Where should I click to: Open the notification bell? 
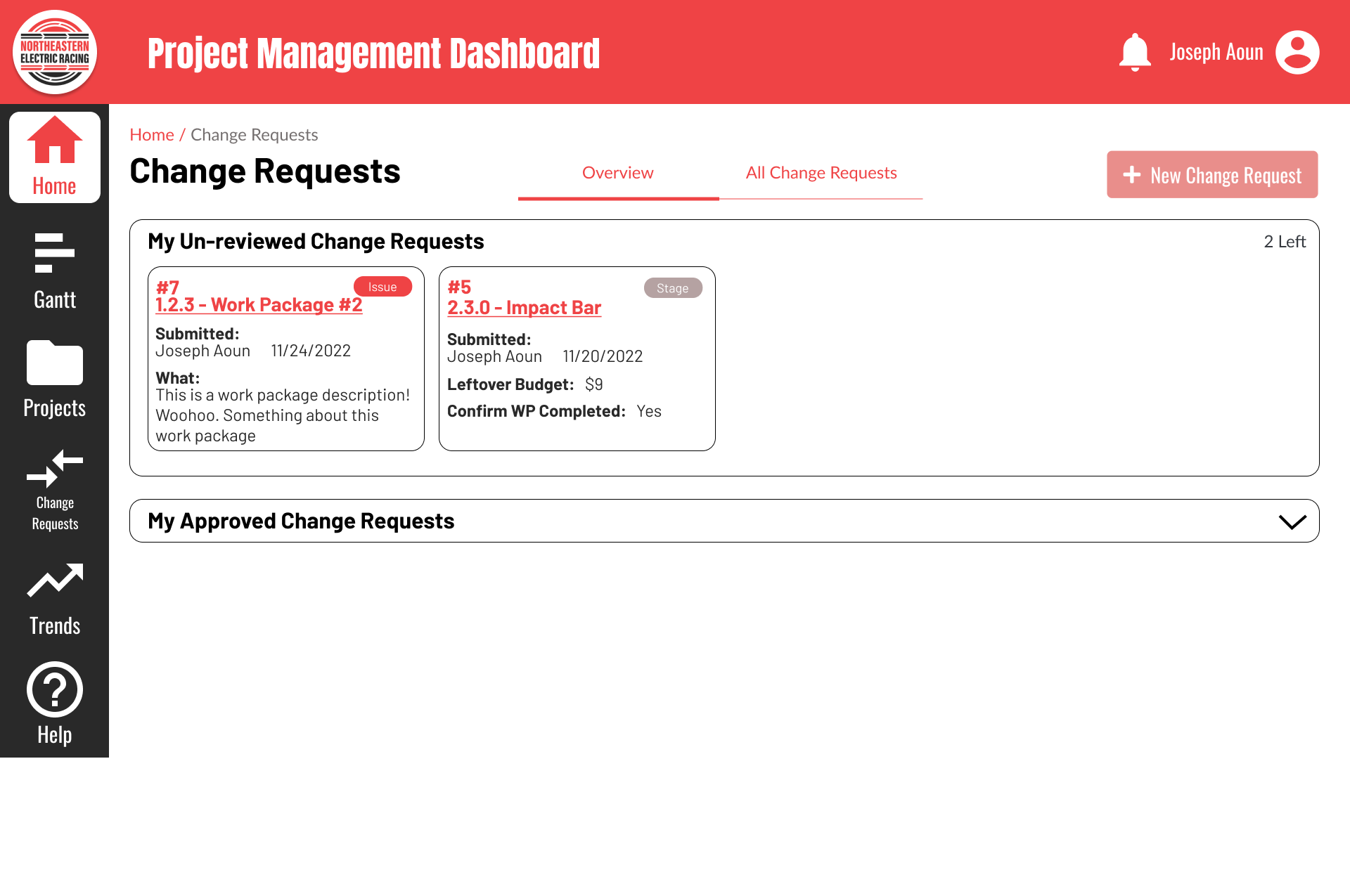tap(1136, 51)
